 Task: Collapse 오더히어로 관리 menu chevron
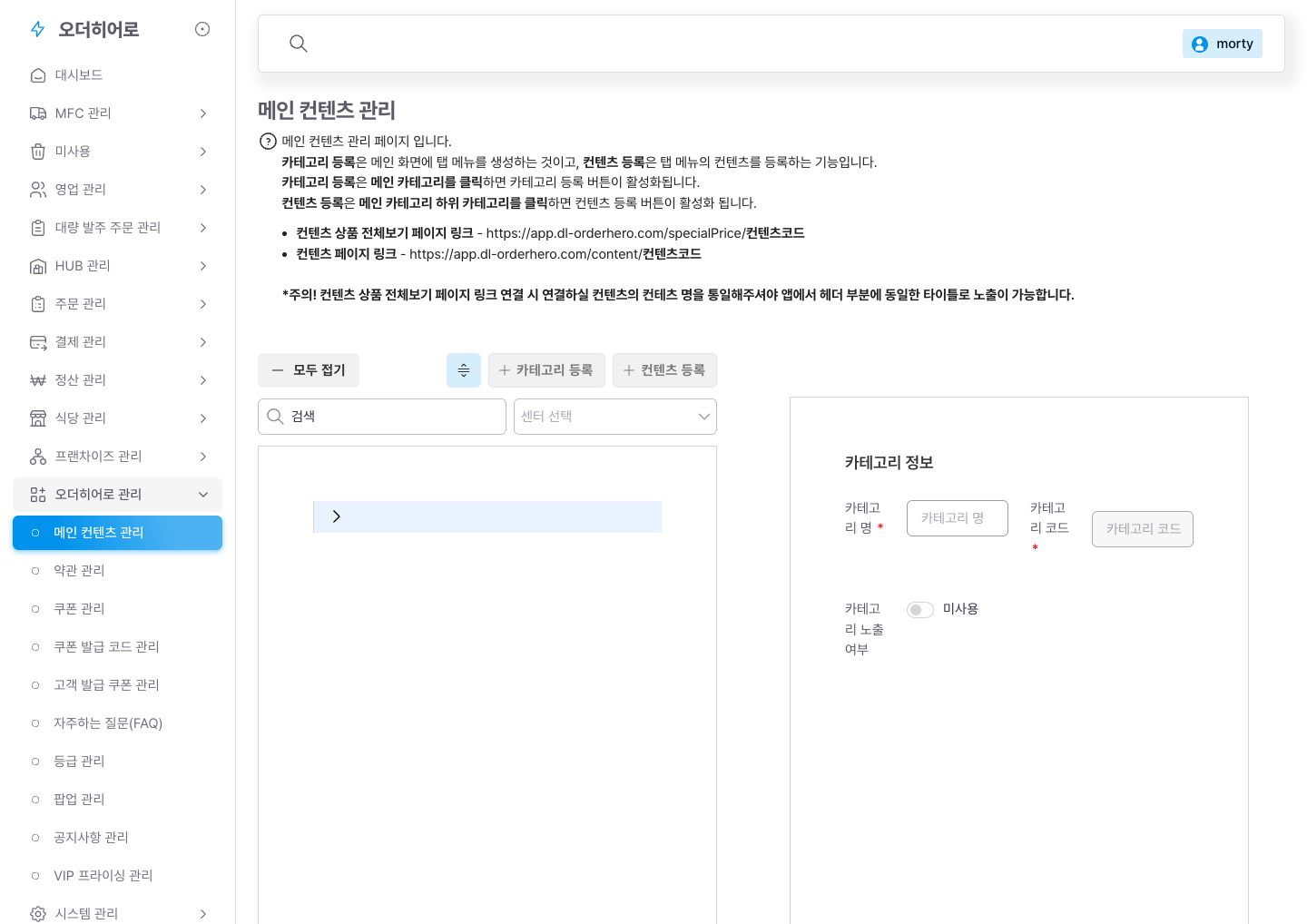point(203,495)
